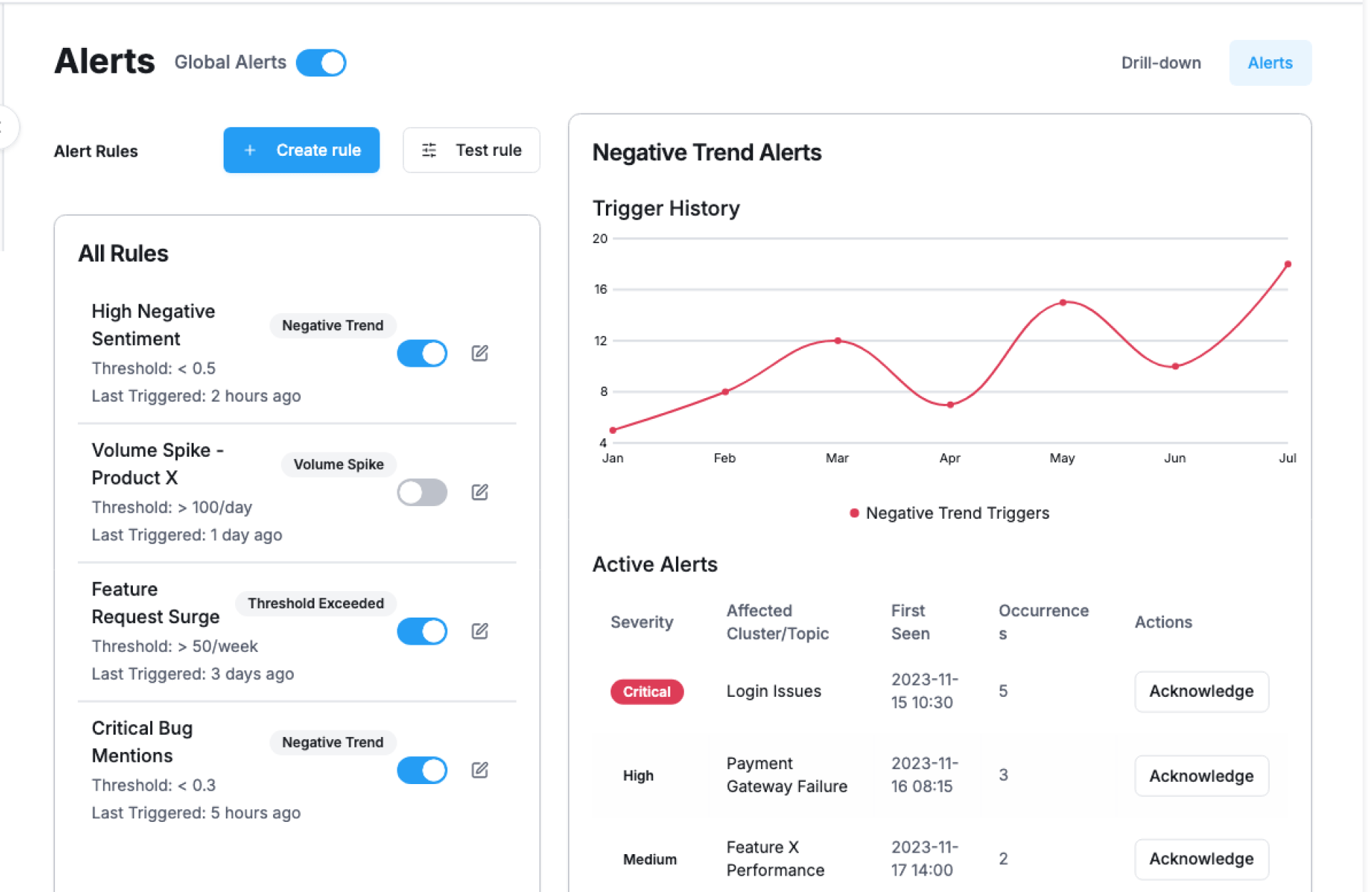This screenshot has height=892, width=1372.
Task: Acknowledge the Feature X Performance alert
Action: point(1200,858)
